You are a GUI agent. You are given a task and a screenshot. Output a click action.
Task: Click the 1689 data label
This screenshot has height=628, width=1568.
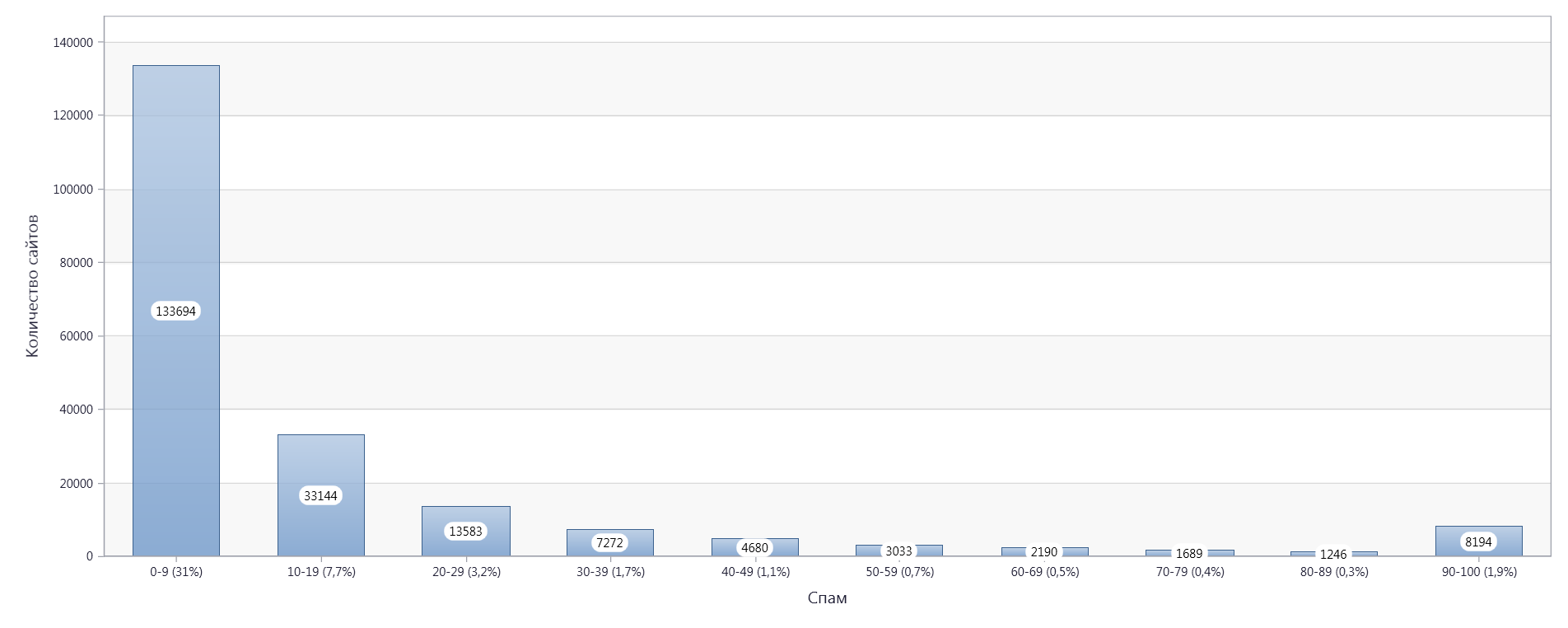coord(1189,554)
